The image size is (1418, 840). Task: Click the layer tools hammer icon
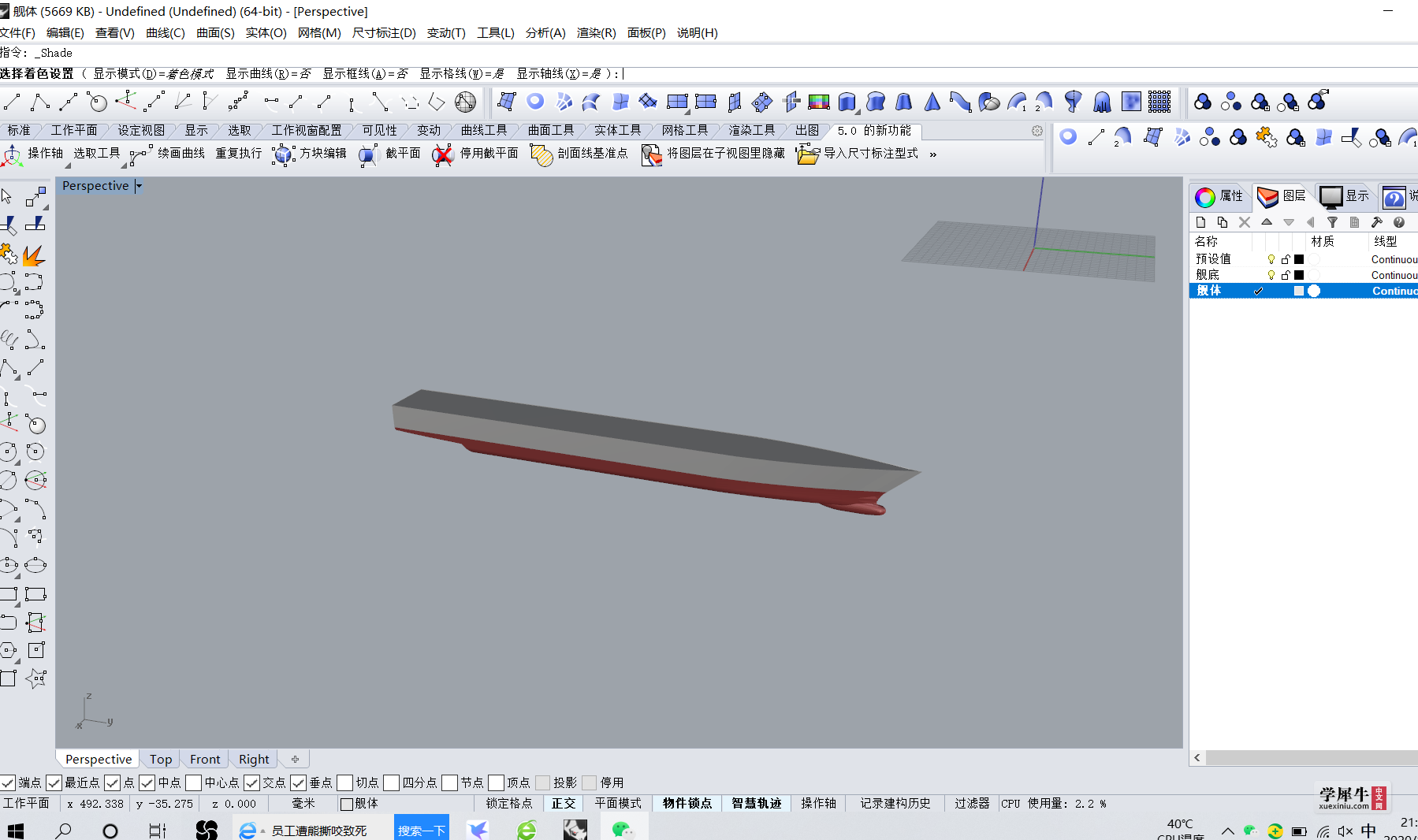(x=1376, y=222)
